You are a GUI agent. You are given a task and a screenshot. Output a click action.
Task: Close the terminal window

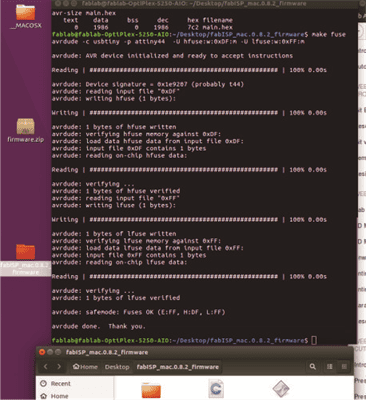(58, 4)
